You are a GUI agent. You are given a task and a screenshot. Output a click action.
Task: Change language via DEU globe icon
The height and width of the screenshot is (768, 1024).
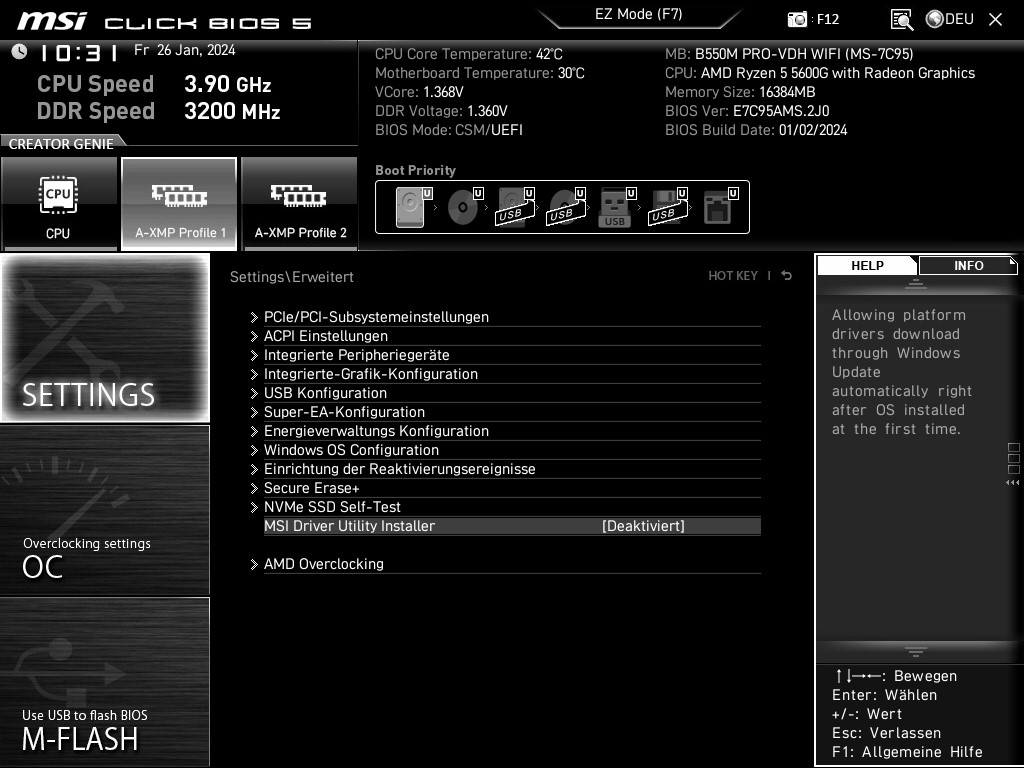pyautogui.click(x=950, y=19)
